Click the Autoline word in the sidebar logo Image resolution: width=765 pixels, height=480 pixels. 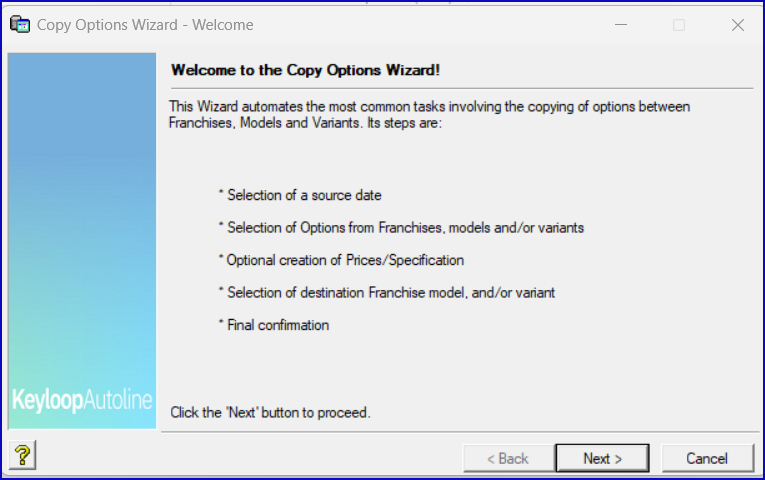pos(116,401)
